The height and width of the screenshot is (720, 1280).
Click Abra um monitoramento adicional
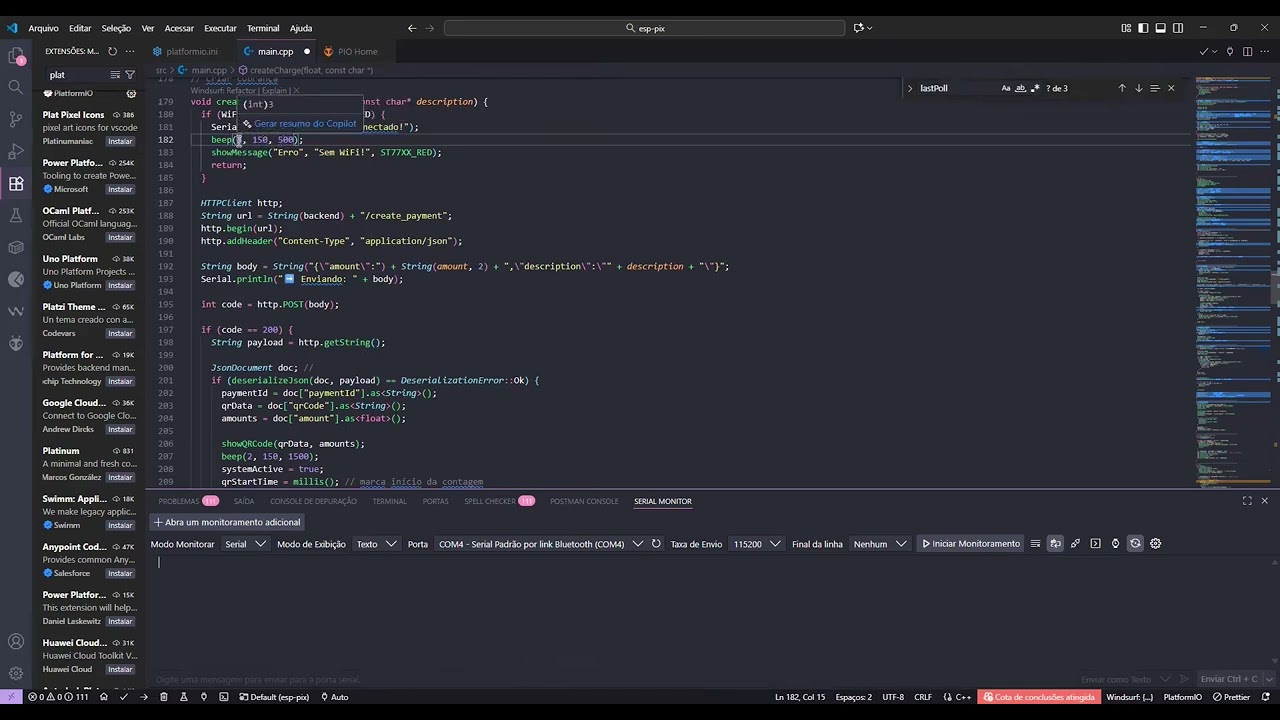tap(227, 522)
